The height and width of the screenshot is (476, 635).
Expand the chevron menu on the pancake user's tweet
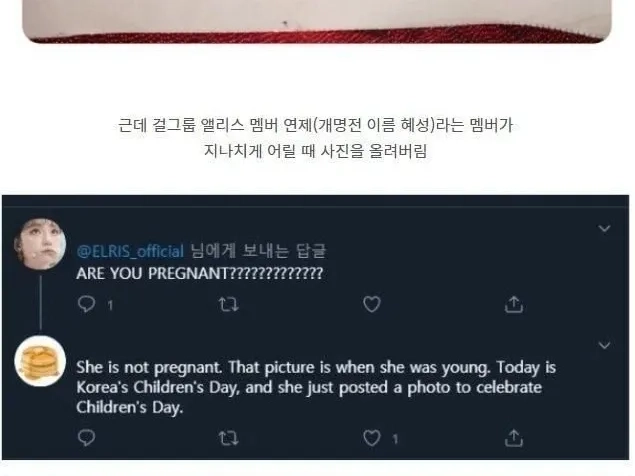coord(604,345)
